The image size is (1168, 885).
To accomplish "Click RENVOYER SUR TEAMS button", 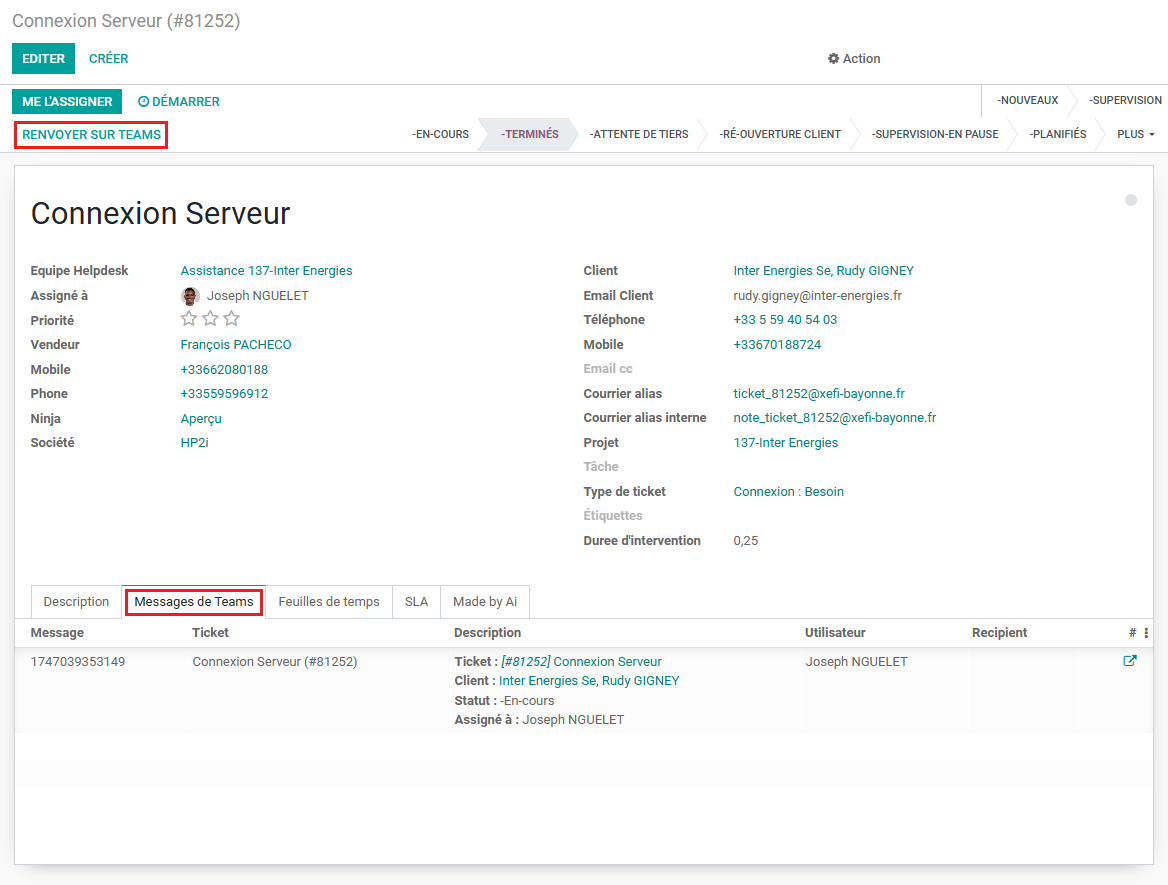I will (x=91, y=135).
